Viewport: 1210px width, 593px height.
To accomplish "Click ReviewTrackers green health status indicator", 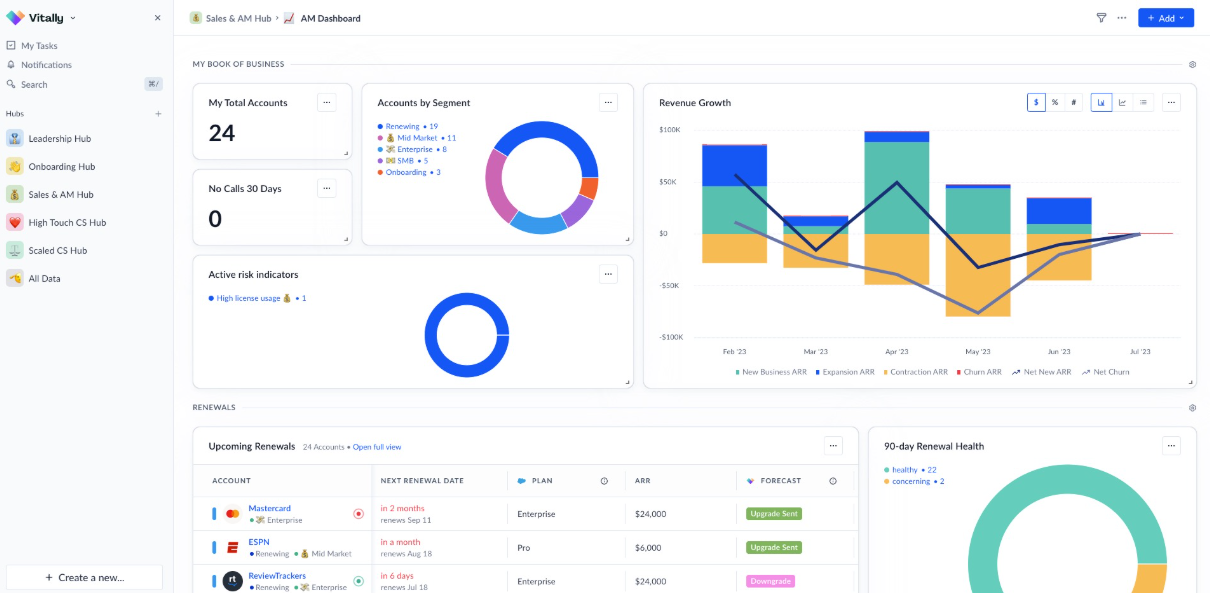I will 358,581.
